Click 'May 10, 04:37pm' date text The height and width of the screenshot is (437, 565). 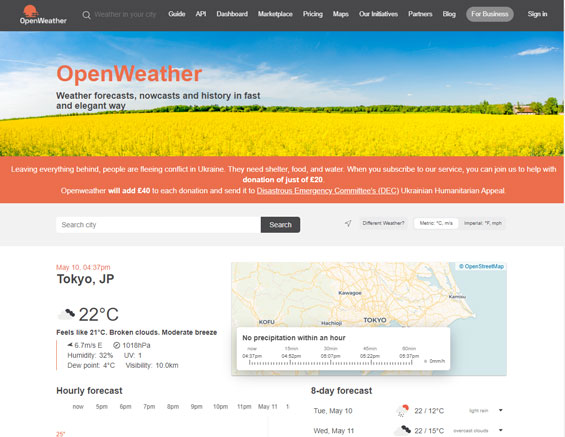[x=83, y=267]
